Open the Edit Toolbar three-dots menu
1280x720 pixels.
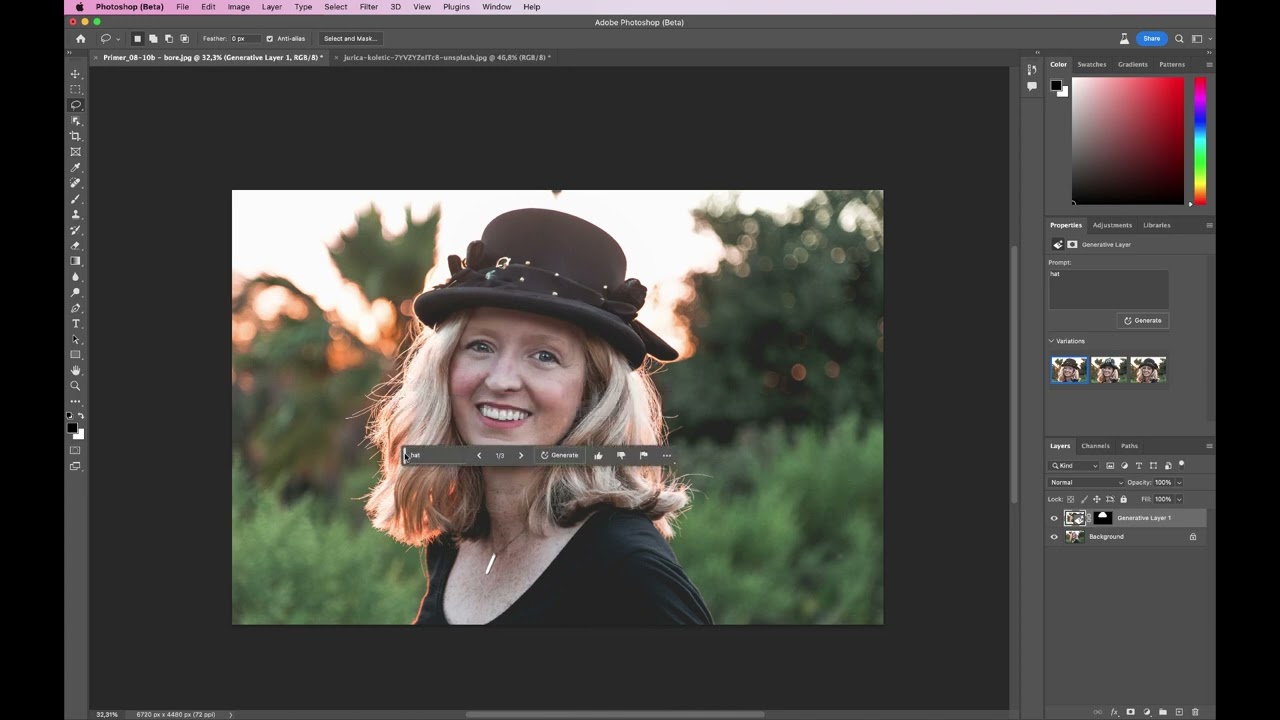click(x=75, y=402)
